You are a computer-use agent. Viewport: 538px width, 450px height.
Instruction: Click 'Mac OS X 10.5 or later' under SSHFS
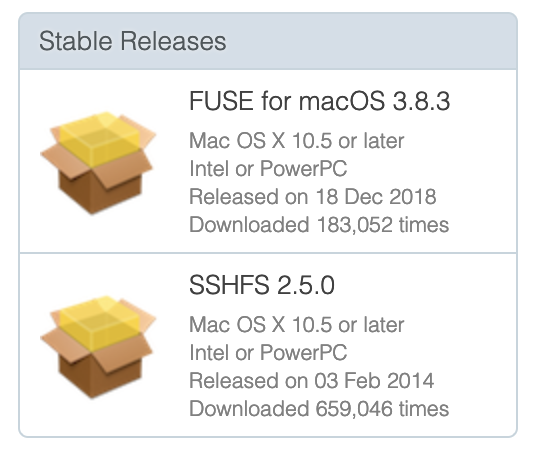297,324
